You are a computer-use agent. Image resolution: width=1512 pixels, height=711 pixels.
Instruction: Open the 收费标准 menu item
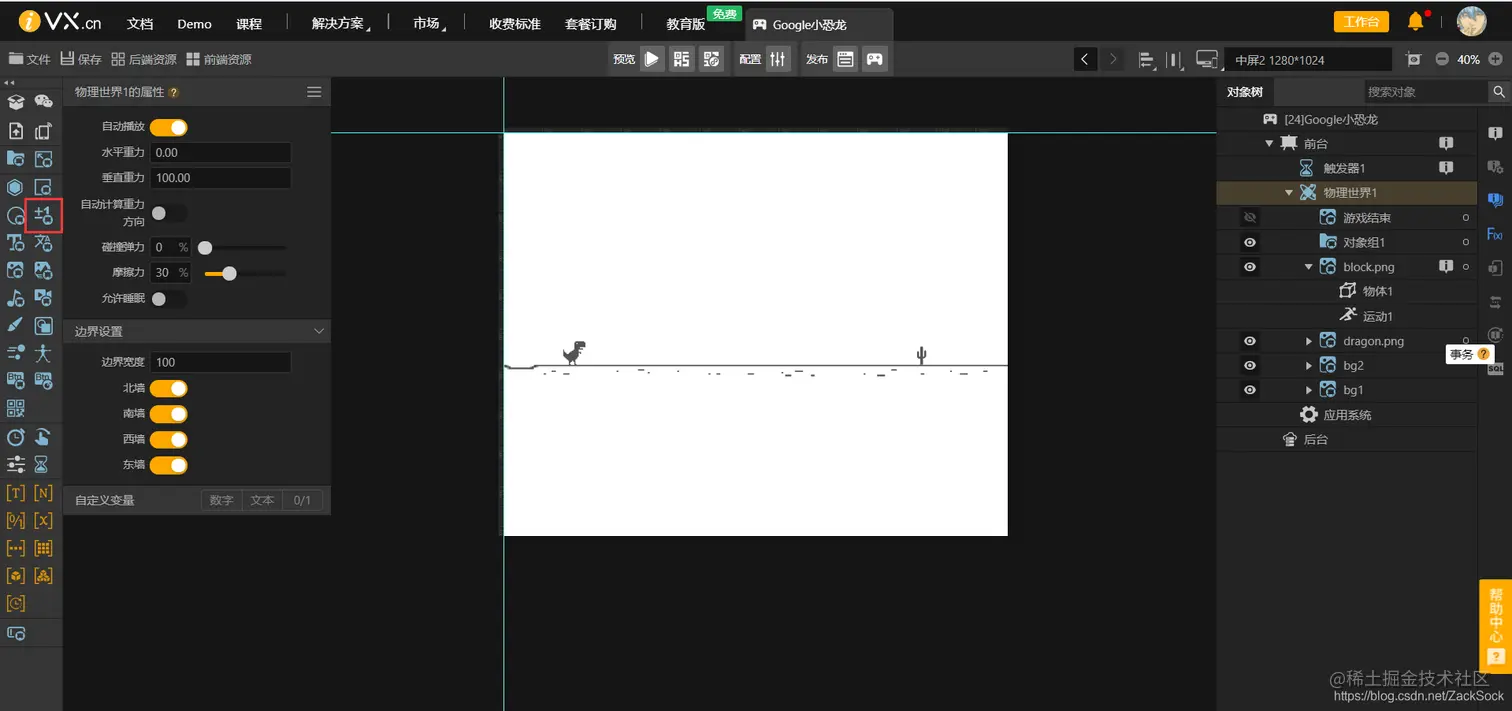pyautogui.click(x=515, y=24)
